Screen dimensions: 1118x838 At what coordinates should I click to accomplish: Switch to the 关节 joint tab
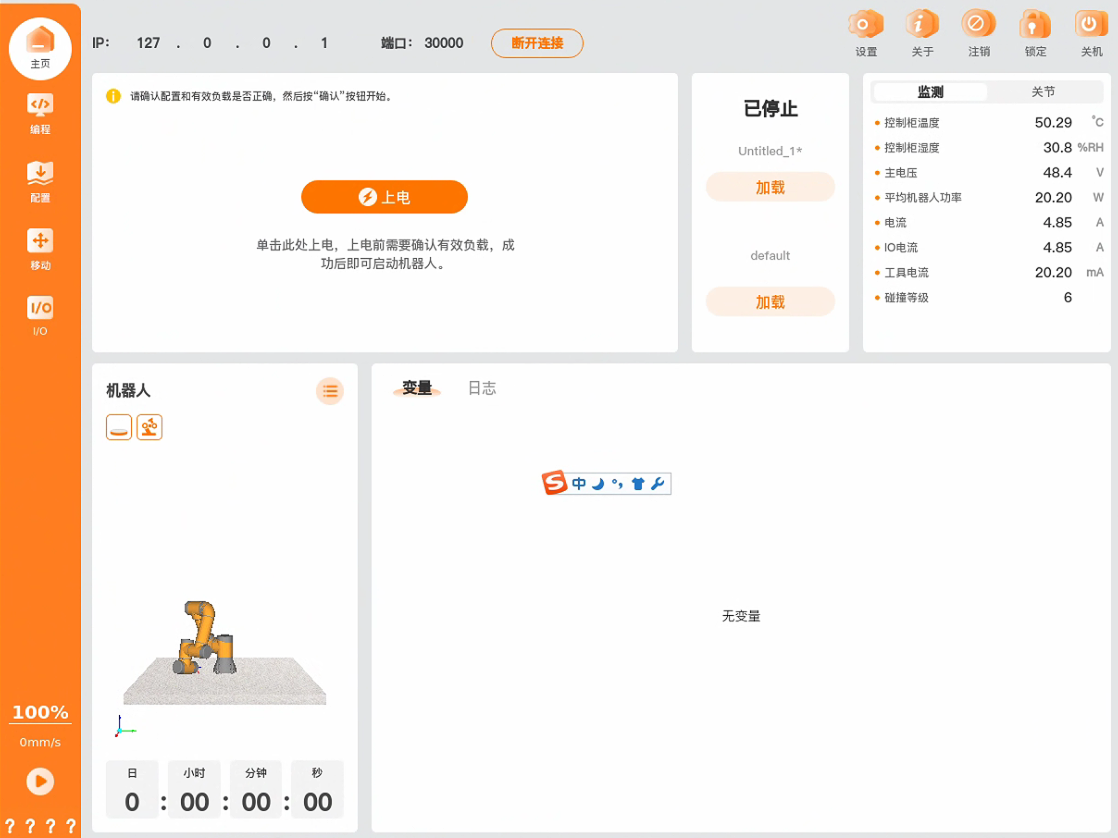(1043, 92)
